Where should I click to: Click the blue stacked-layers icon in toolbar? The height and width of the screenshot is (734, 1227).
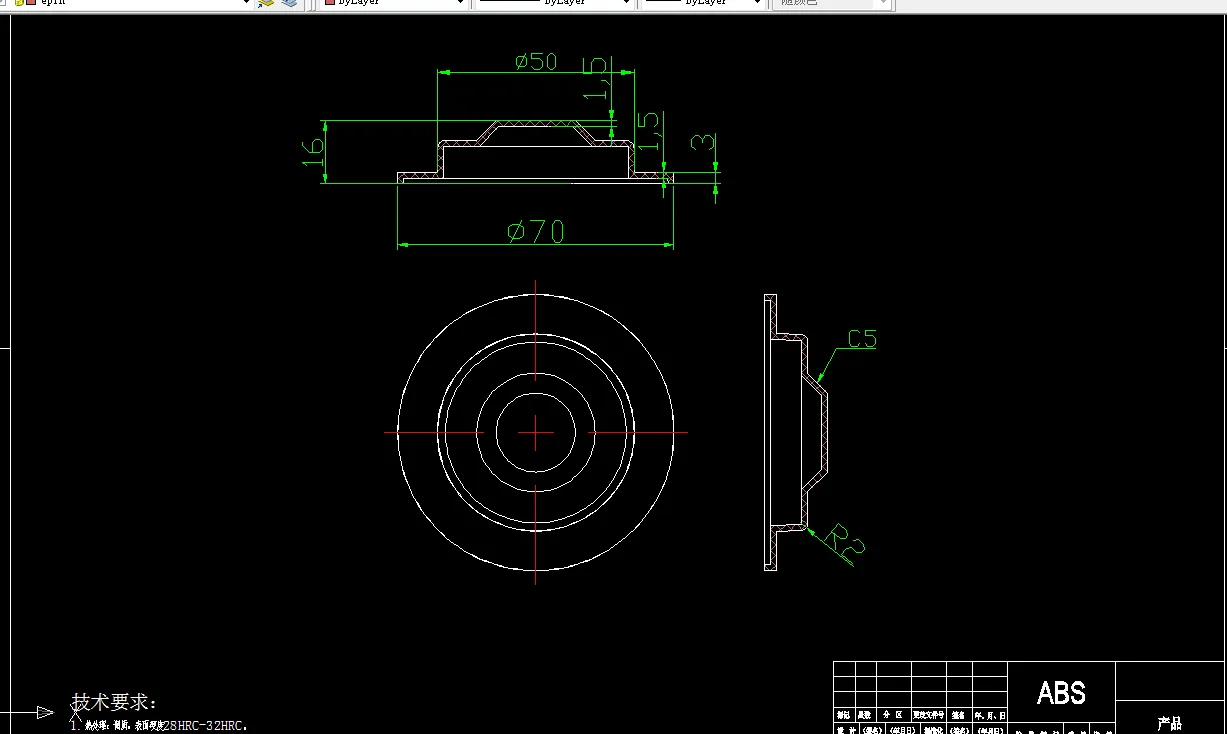tap(290, 3)
